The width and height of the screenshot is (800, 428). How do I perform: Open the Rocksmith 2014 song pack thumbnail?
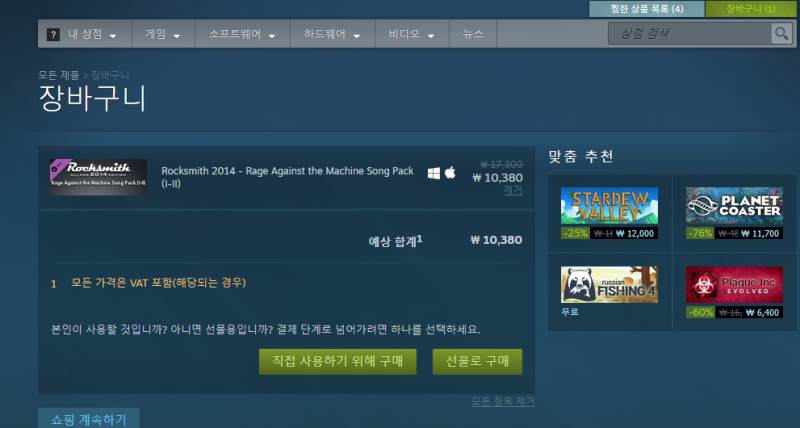98,177
